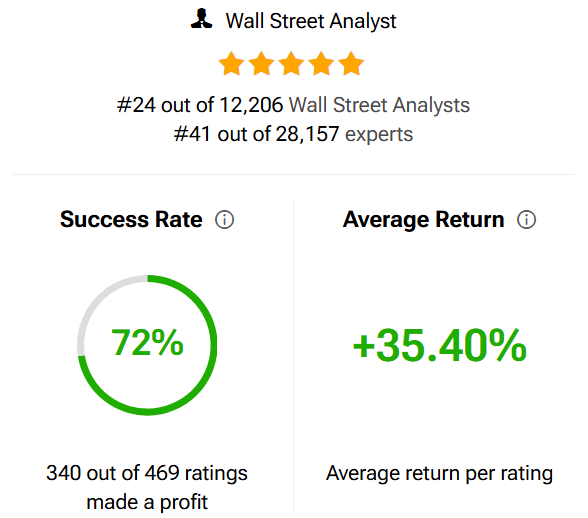Click the Average Return info icon

pyautogui.click(x=526, y=219)
